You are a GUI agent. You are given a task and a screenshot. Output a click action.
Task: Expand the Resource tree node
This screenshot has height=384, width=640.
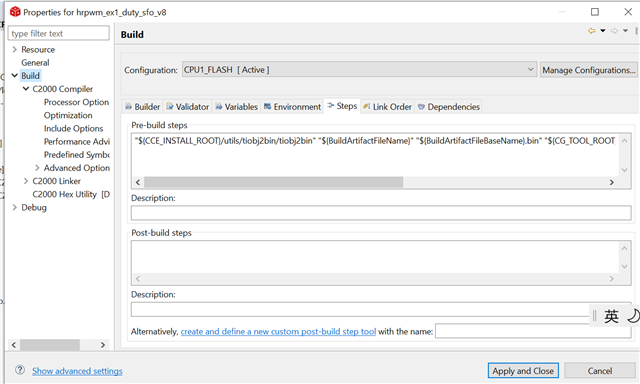point(15,49)
